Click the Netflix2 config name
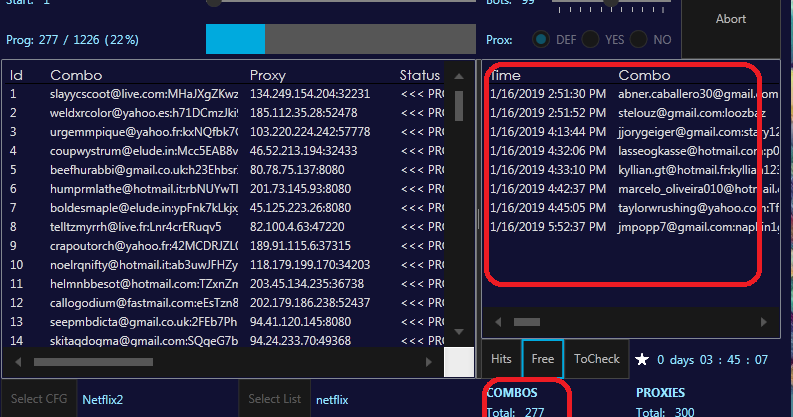This screenshot has width=793, height=417. tap(103, 400)
